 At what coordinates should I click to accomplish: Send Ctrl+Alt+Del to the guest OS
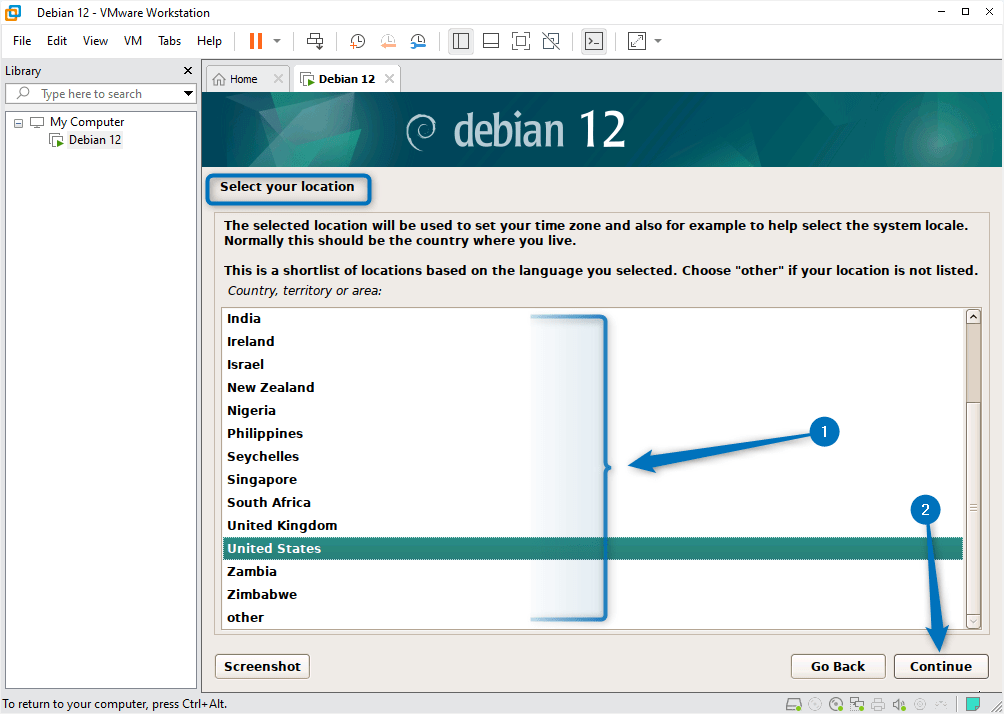(315, 41)
